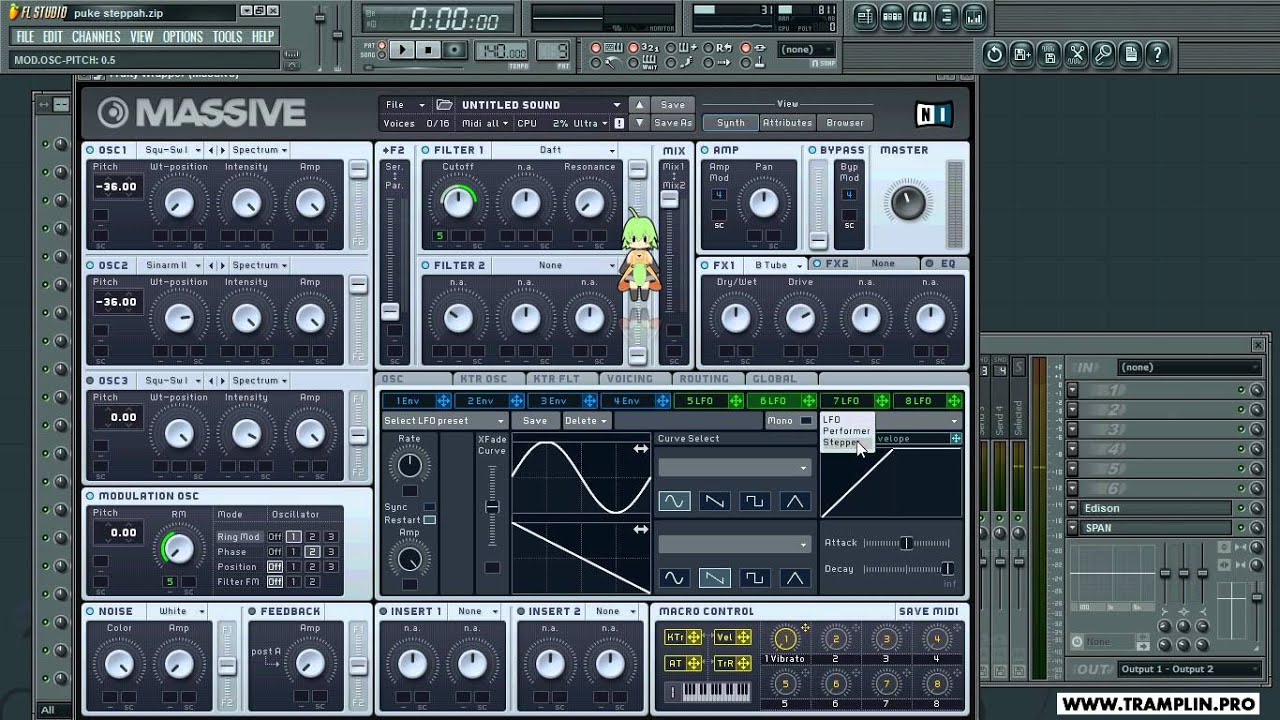Toggle OSC1 on/off indicator

91,150
